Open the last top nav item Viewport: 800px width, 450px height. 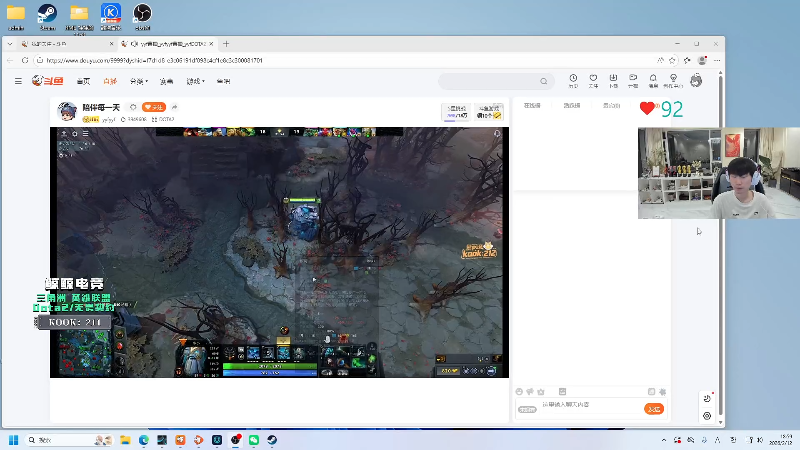tap(223, 82)
